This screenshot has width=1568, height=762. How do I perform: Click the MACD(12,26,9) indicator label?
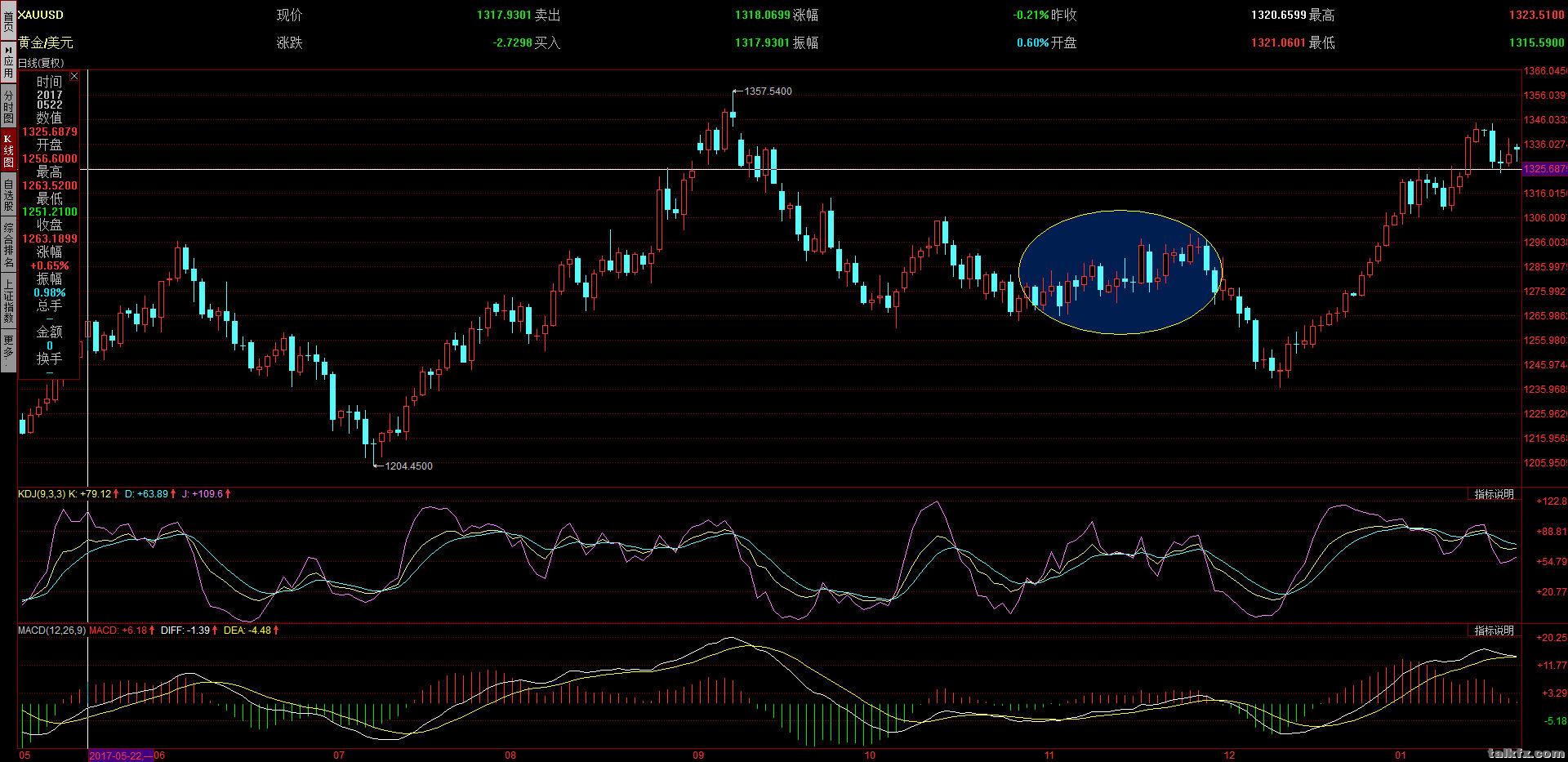pyautogui.click(x=51, y=631)
